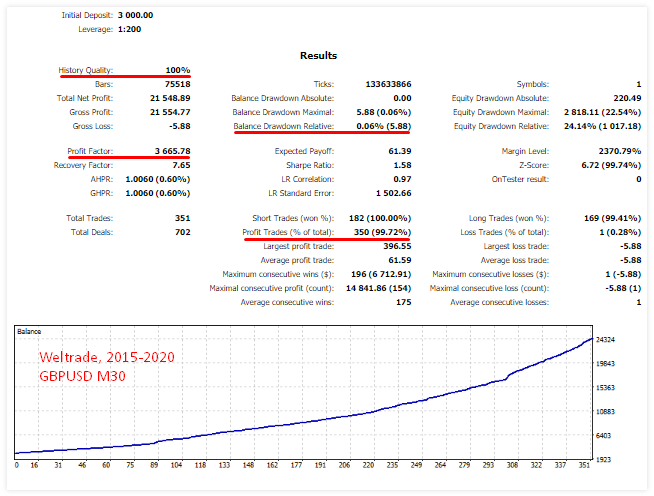Click the 24324 balance axis value
Viewport: 654px width, 496px height.
[x=605, y=340]
